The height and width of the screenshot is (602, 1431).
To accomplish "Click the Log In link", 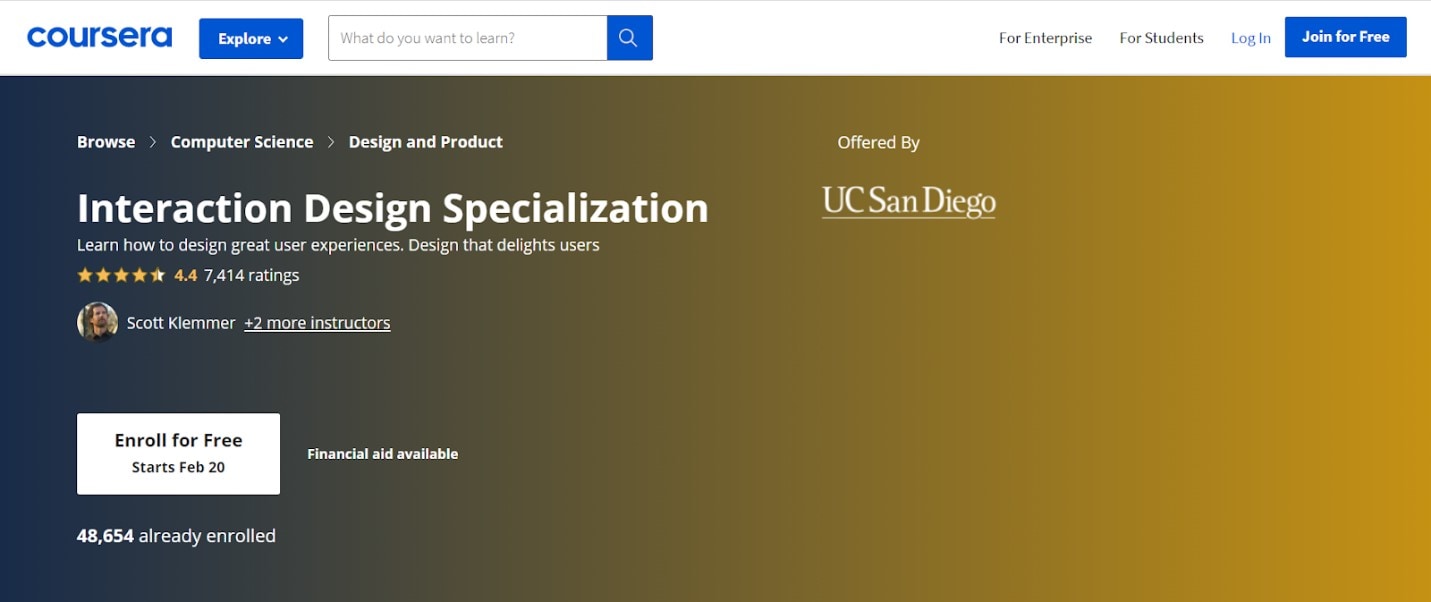I will 1250,38.
